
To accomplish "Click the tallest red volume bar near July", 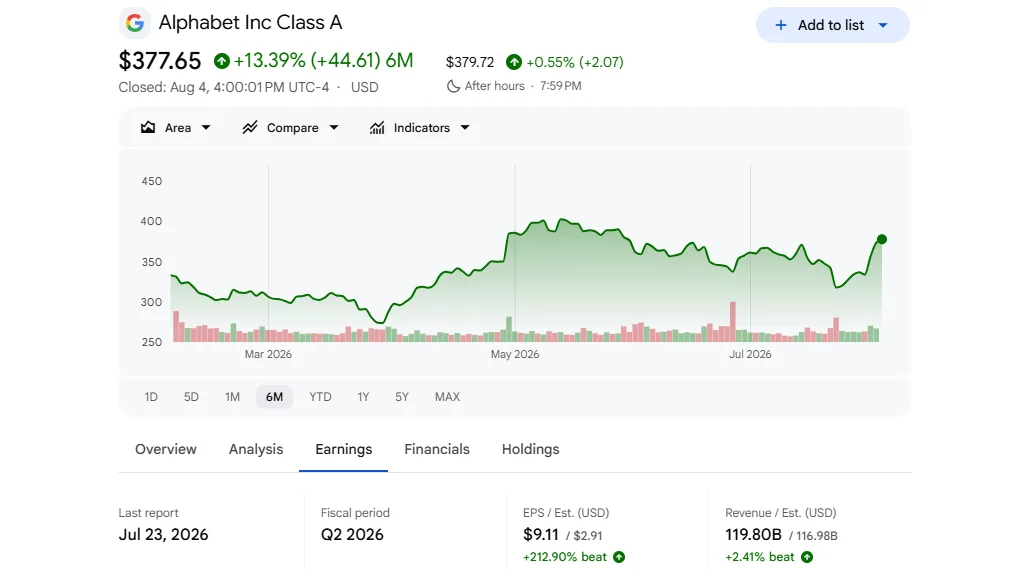I will 733,321.
